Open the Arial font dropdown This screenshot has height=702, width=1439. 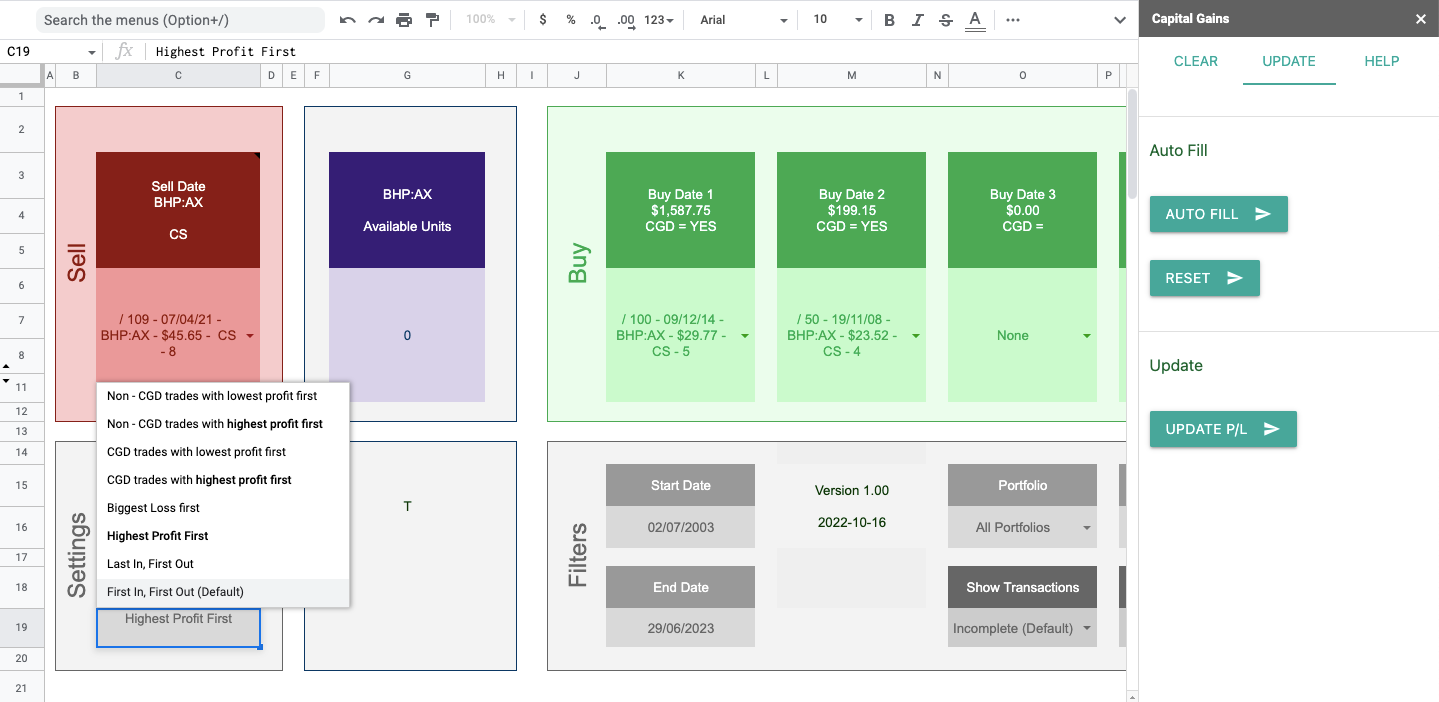tap(743, 20)
